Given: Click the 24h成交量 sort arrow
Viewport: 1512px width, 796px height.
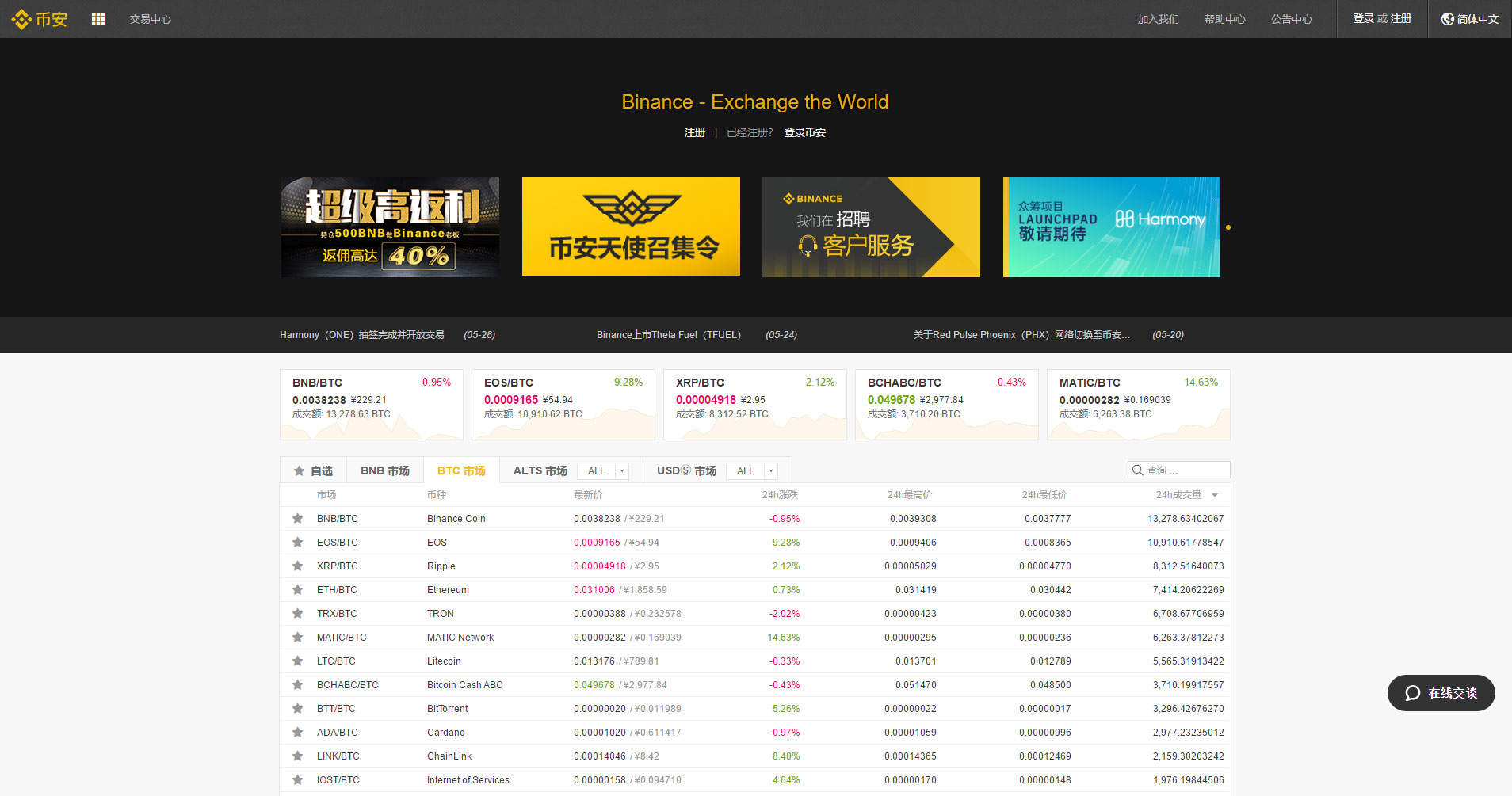Looking at the screenshot, I should pos(1215,495).
